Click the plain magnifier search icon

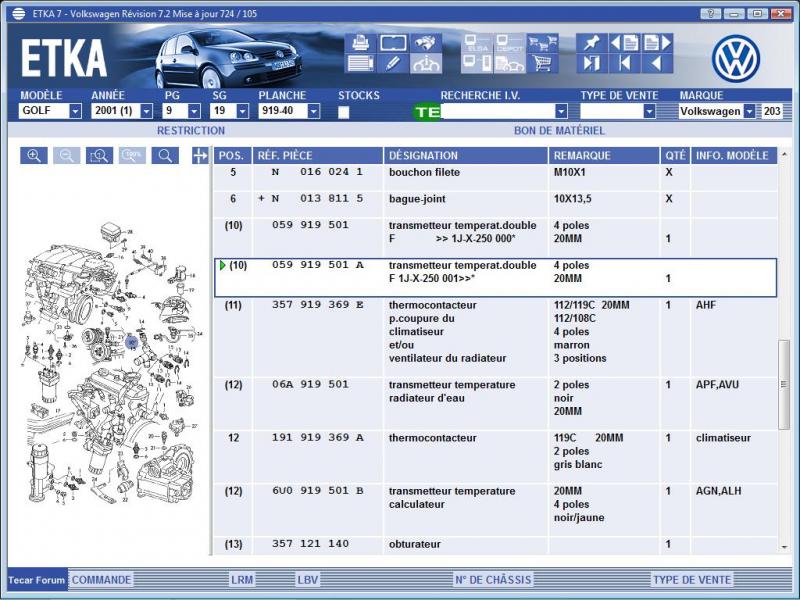(165, 156)
